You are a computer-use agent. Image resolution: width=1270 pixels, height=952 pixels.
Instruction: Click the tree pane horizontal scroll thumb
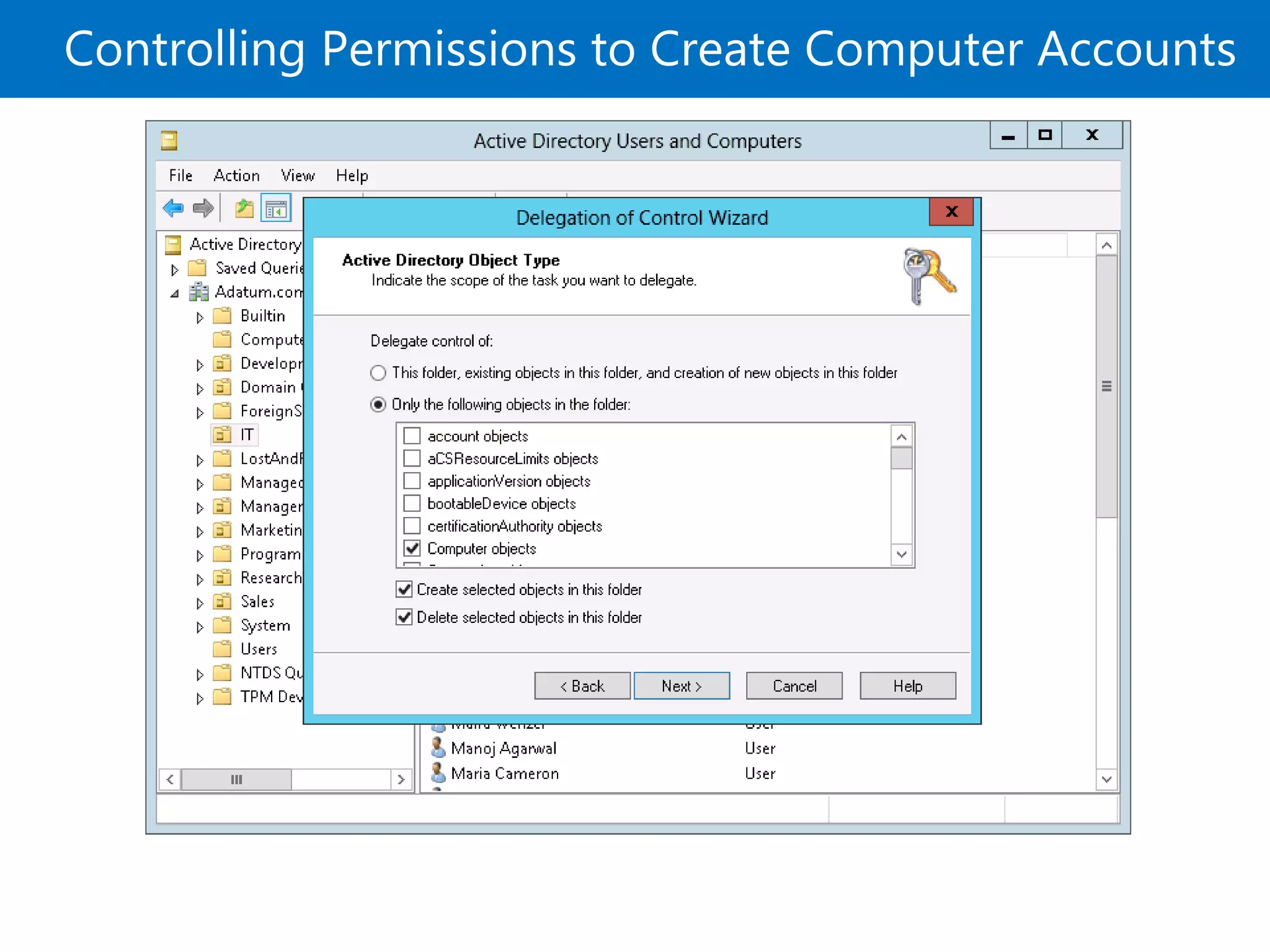coord(236,780)
